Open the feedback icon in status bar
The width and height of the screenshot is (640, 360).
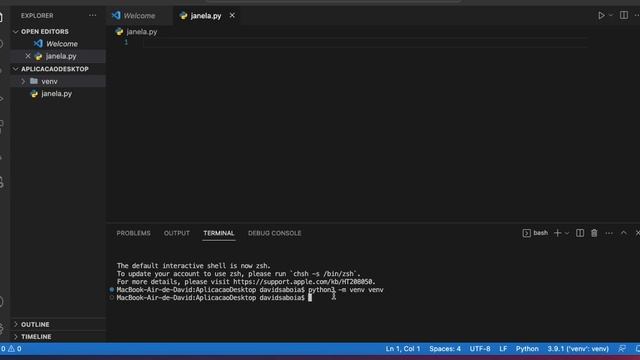tap(622, 349)
